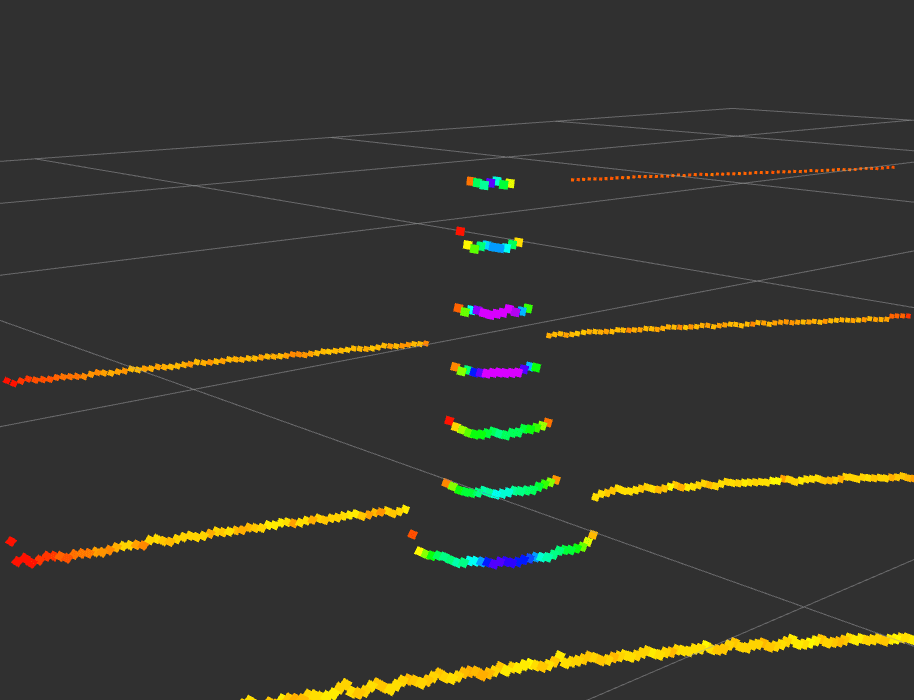This screenshot has height=700, width=914.
Task: Select the smallest, farthest multicolored point cluster
Action: pos(490,183)
